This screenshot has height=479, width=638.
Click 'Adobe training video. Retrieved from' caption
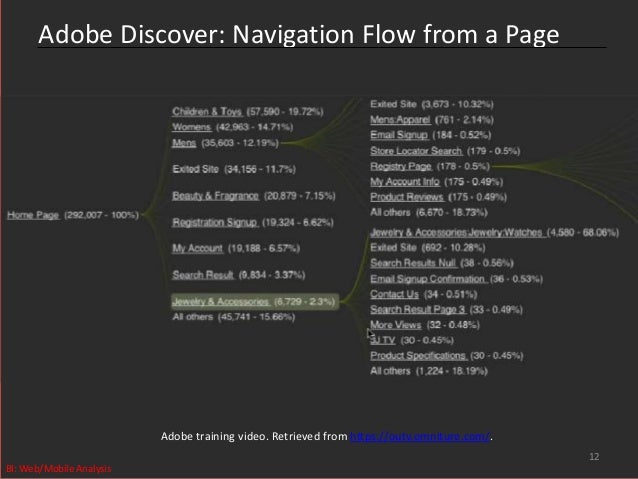[x=254, y=436]
